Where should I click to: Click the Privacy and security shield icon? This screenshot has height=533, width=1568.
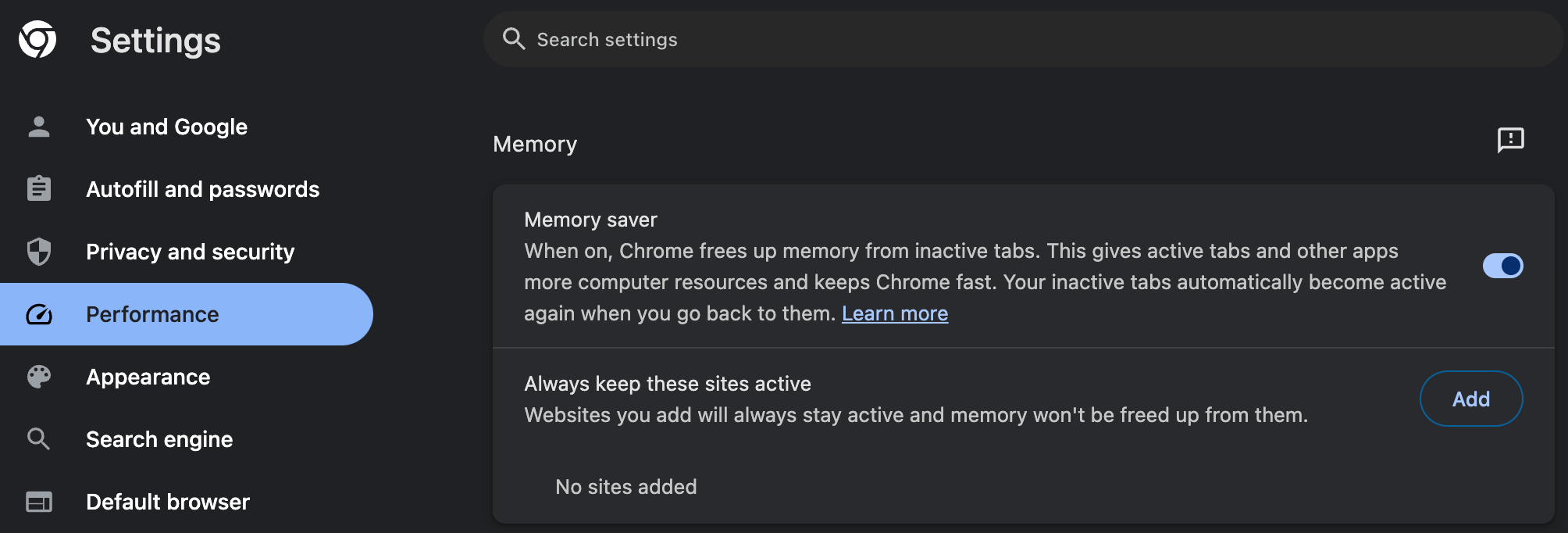(x=39, y=252)
